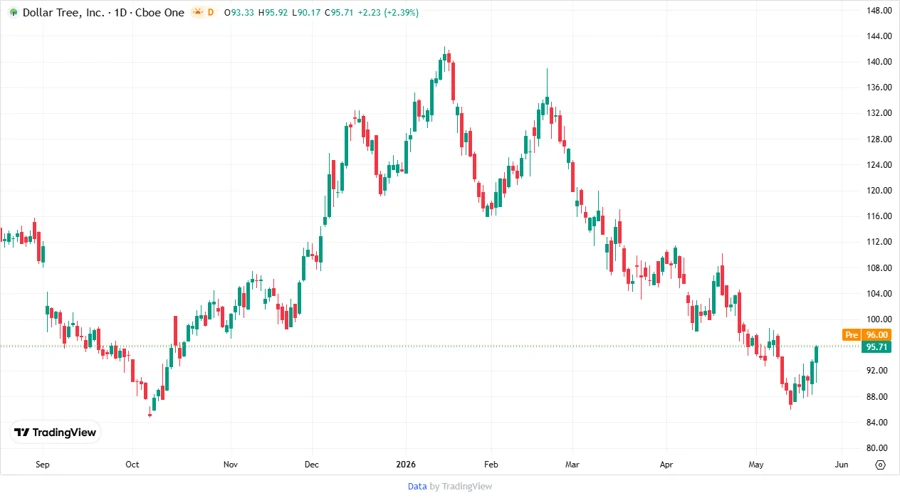Click the 88.00 price axis label
900x498 pixels.
(x=879, y=396)
